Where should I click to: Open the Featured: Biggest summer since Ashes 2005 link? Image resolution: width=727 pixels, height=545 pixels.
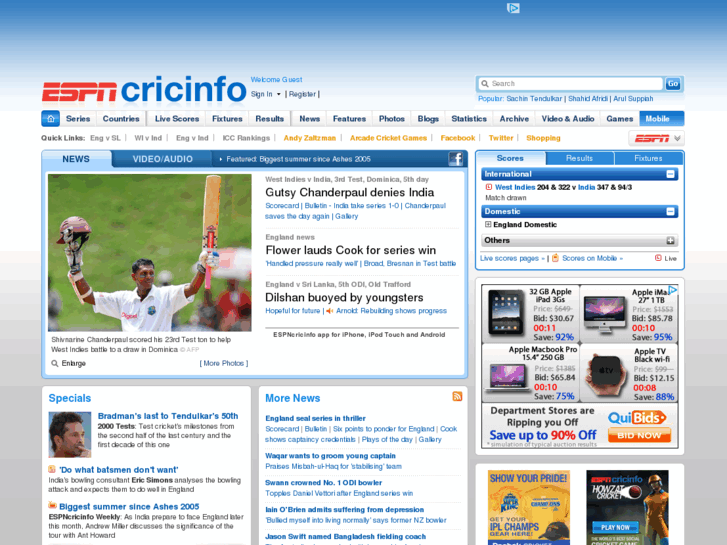tap(299, 159)
